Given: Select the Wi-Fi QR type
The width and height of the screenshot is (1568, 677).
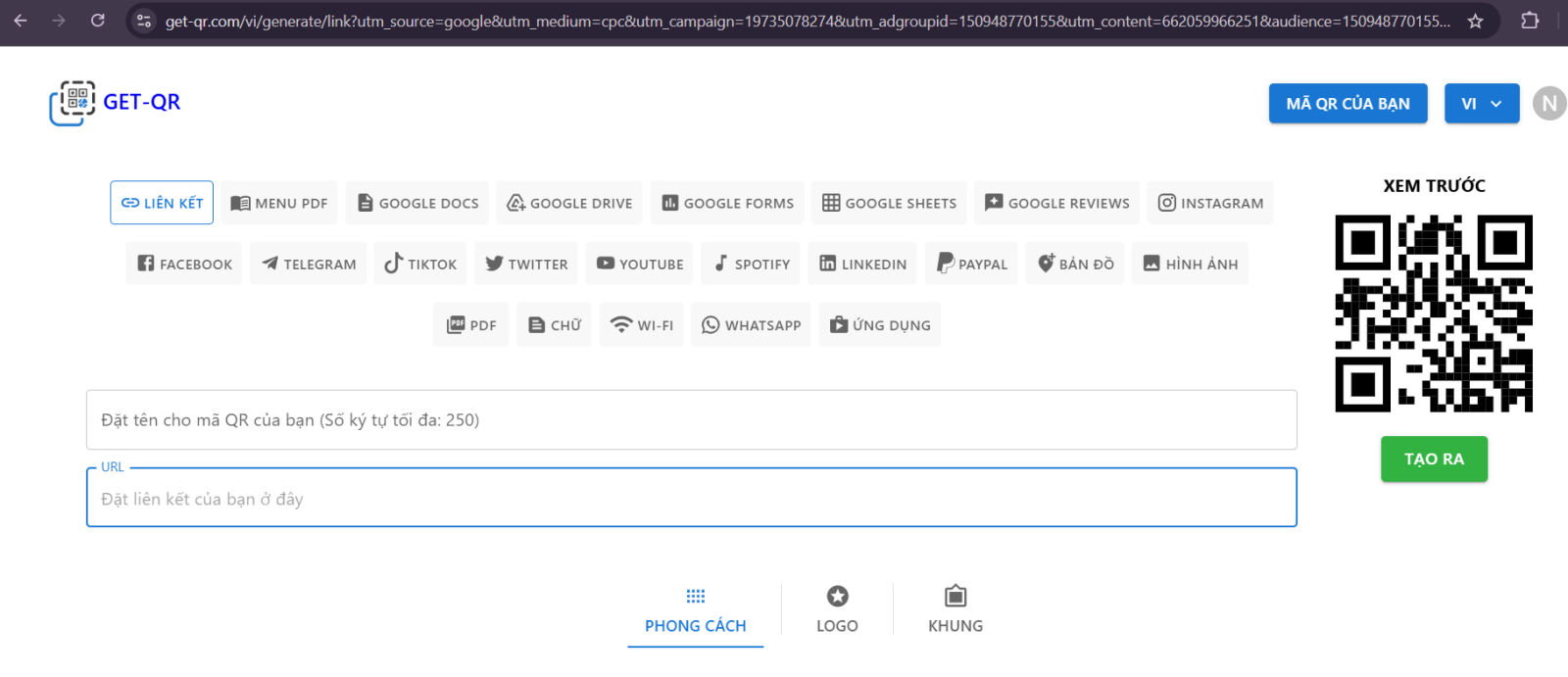Looking at the screenshot, I should (642, 325).
